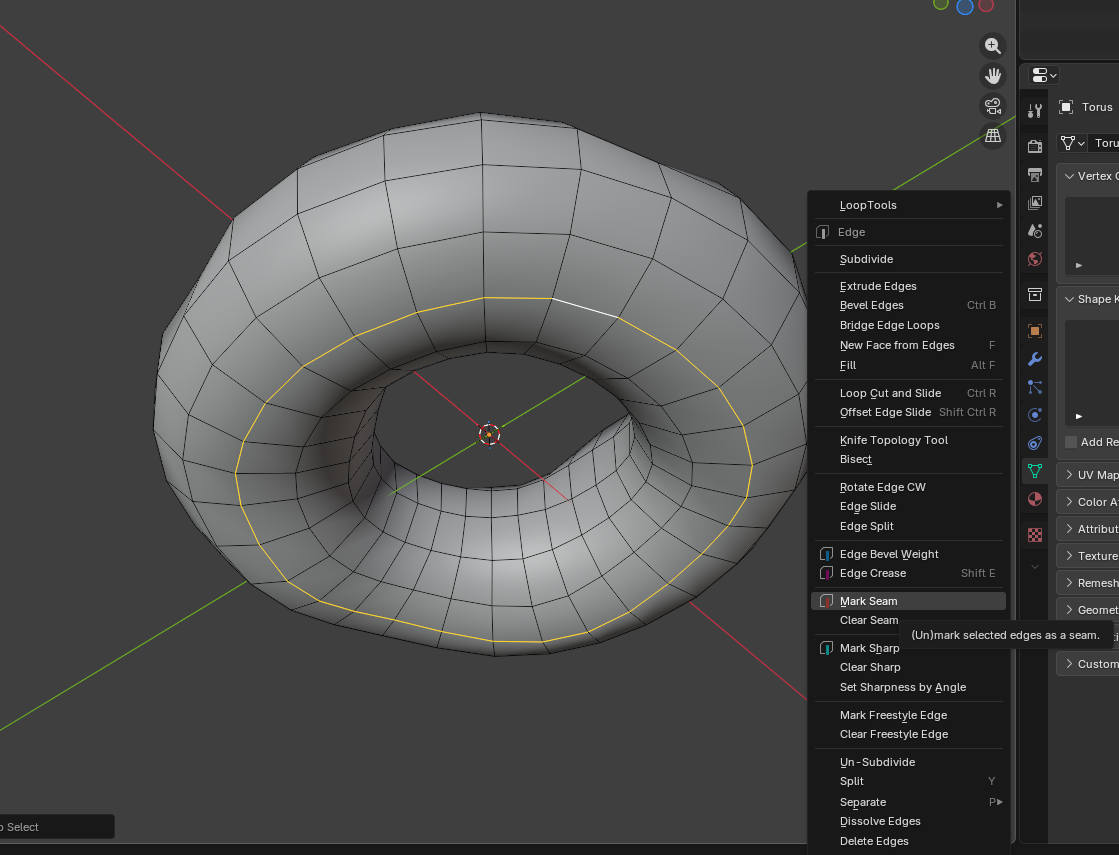Open the Object properties tab
This screenshot has height=855, width=1119.
[1035, 330]
